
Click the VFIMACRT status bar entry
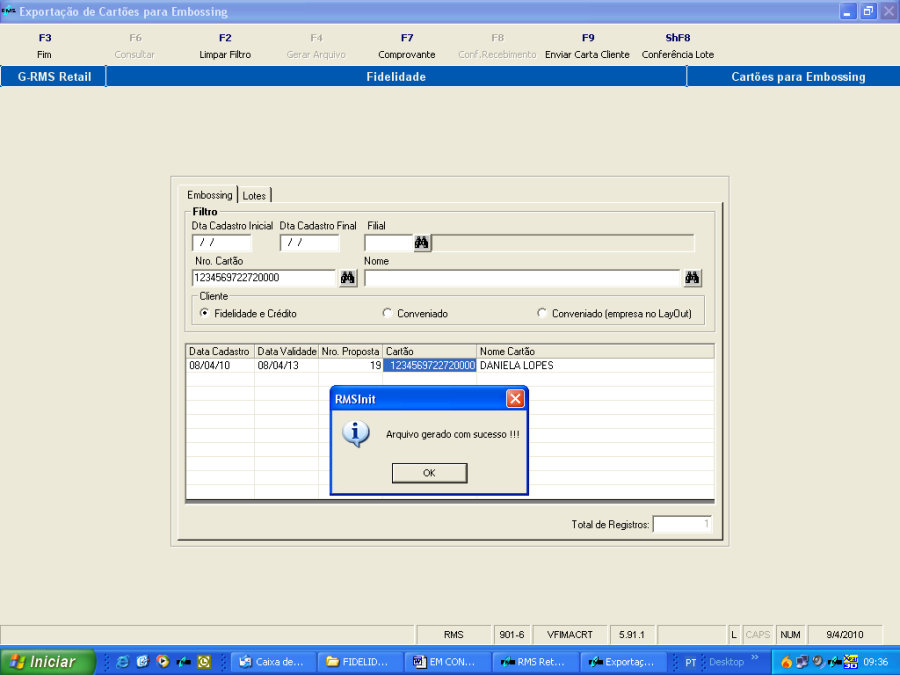coord(570,635)
